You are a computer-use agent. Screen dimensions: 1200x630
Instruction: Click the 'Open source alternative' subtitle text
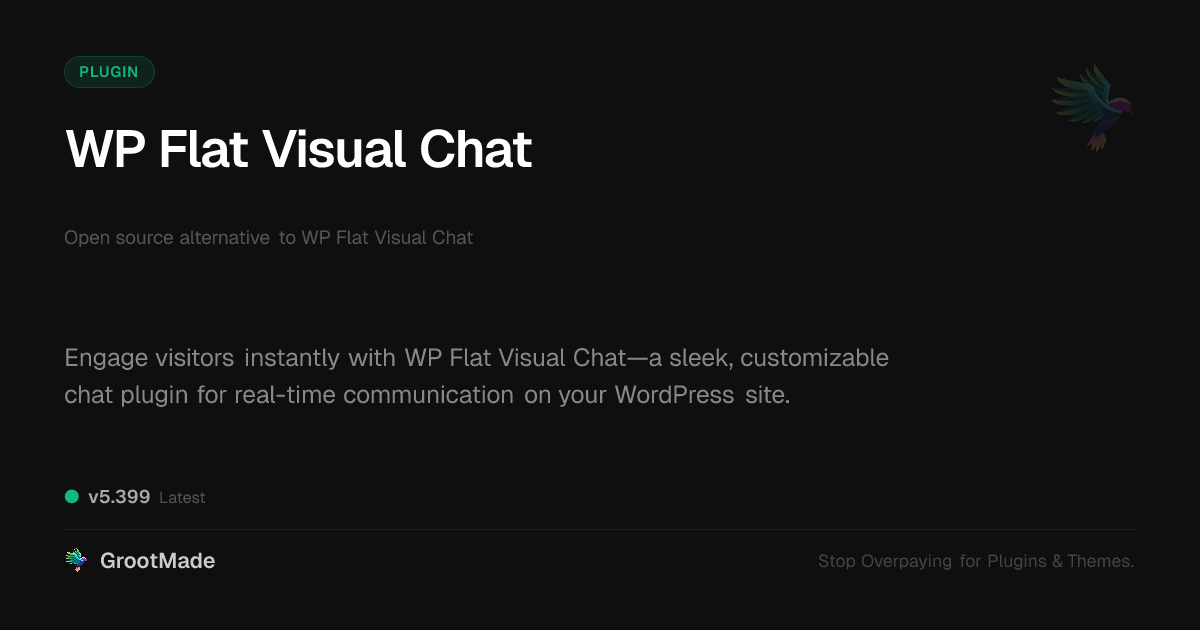(167, 238)
